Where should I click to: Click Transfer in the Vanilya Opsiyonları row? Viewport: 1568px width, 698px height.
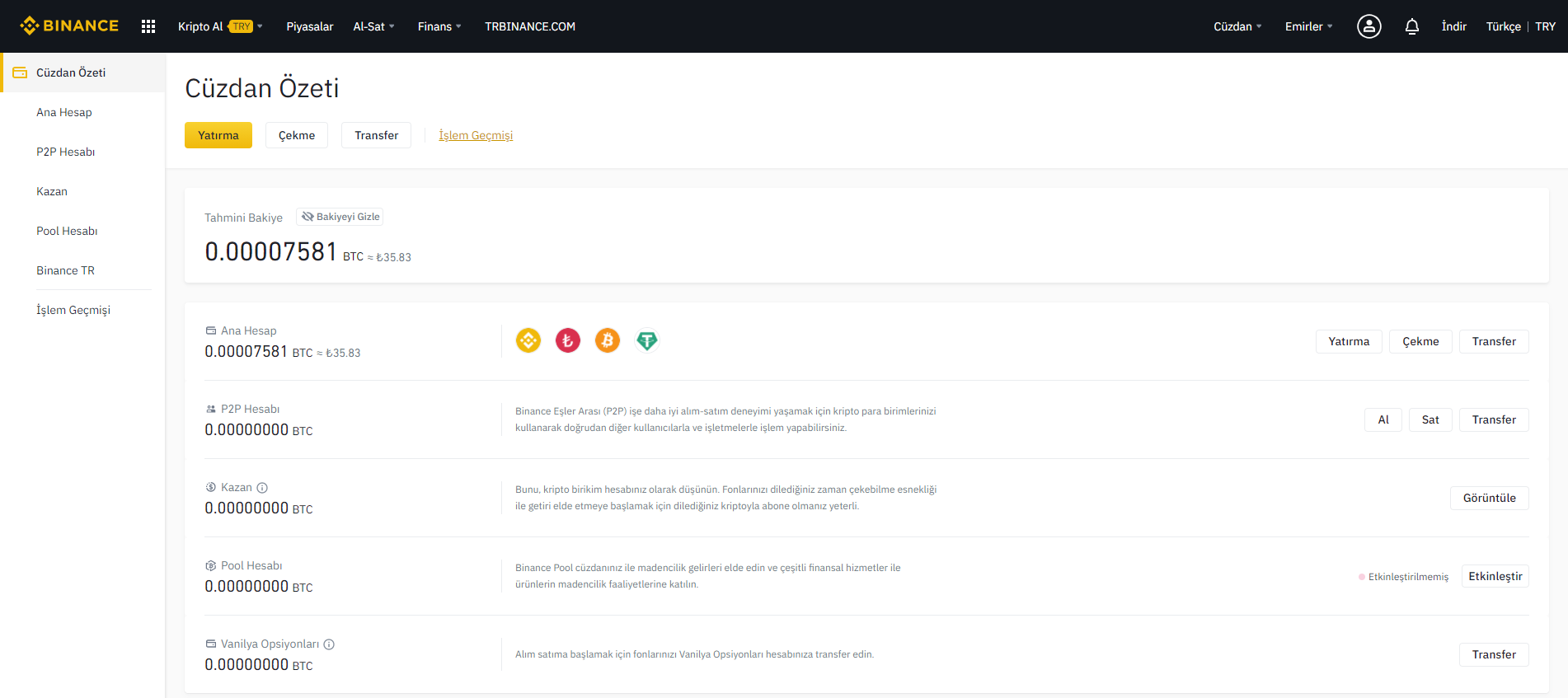[x=1494, y=654]
